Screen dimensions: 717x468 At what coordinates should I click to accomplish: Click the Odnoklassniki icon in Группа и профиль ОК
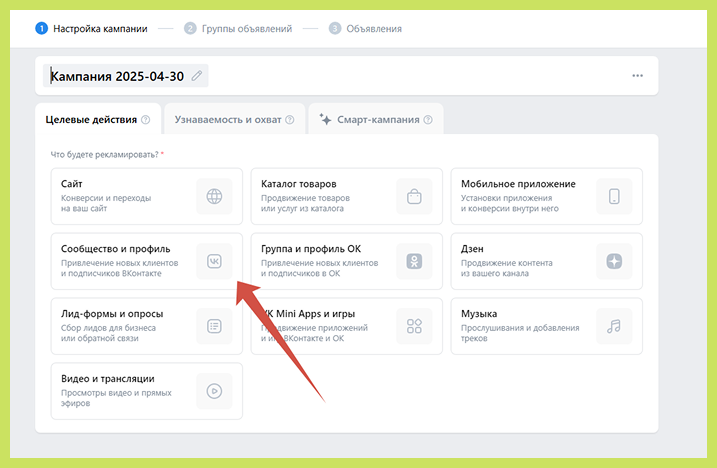(x=414, y=261)
